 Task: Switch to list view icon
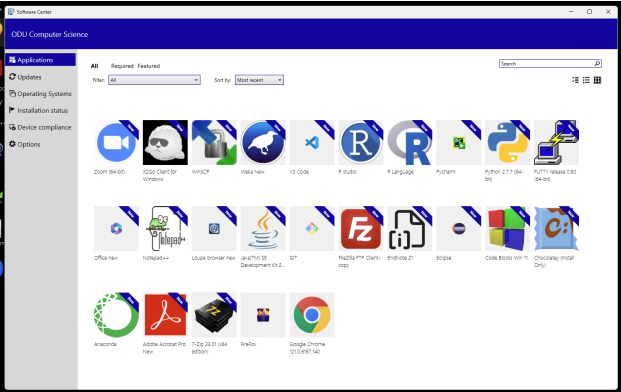pos(586,80)
